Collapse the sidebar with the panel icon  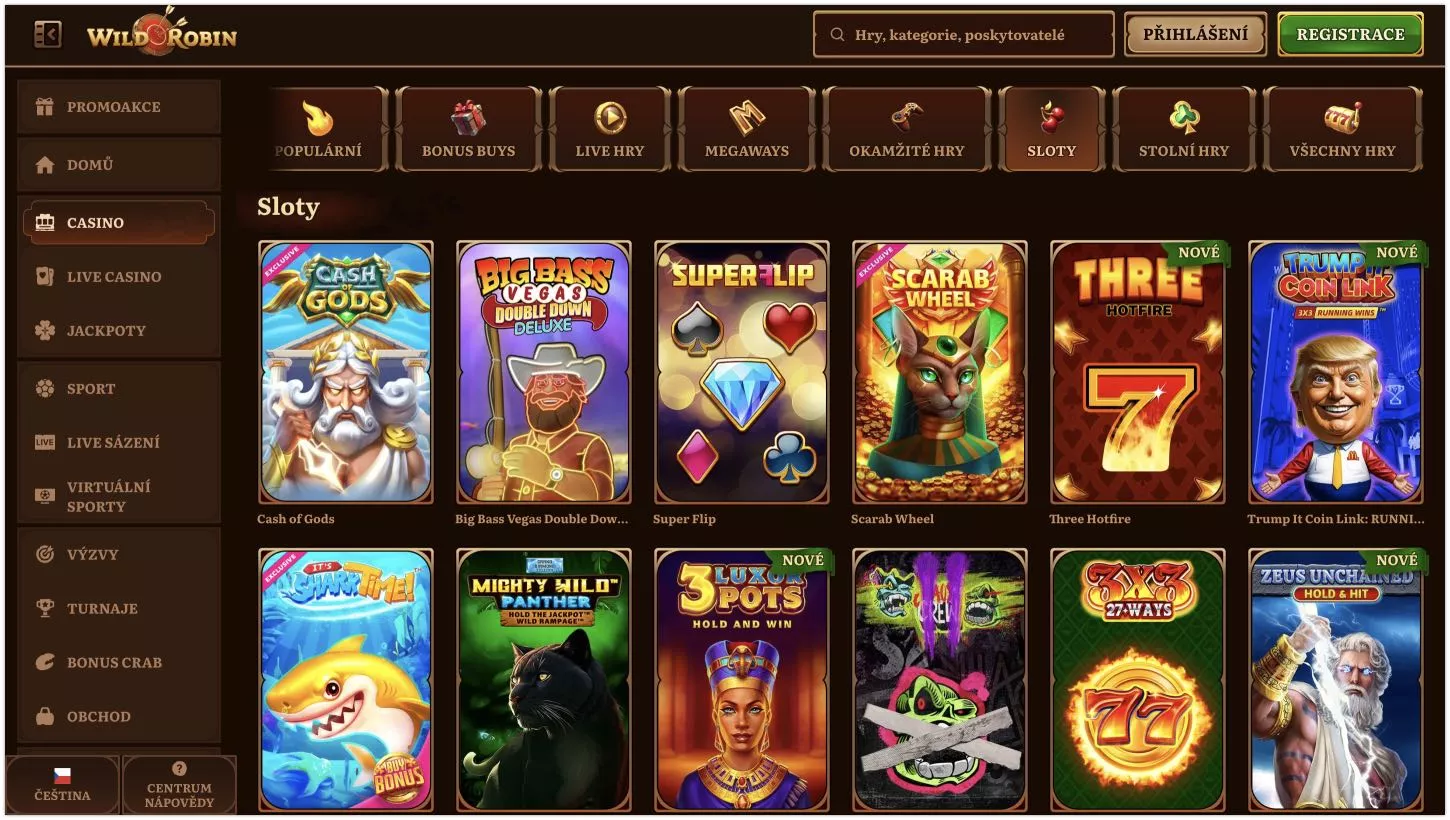47,35
